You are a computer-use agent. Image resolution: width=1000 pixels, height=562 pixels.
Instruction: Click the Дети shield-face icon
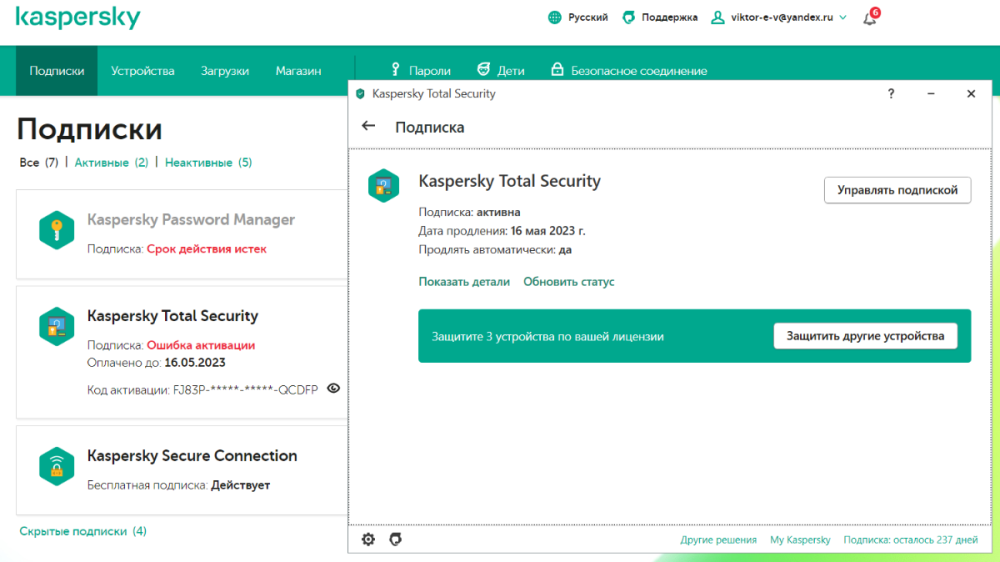[x=483, y=69]
